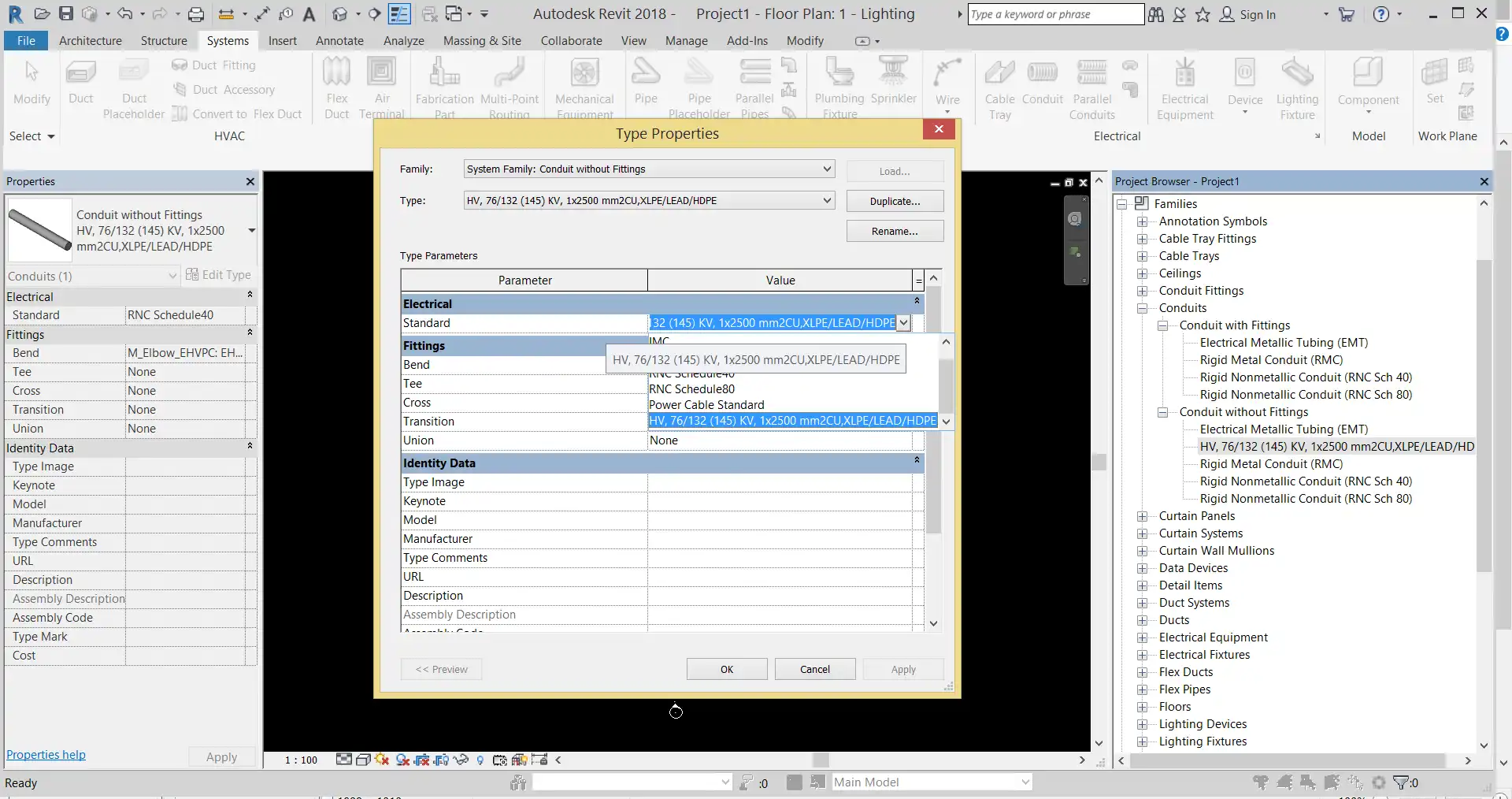Click the star Favorites icon in title bar
Screen dimensions: 1512x799
tap(1203, 13)
